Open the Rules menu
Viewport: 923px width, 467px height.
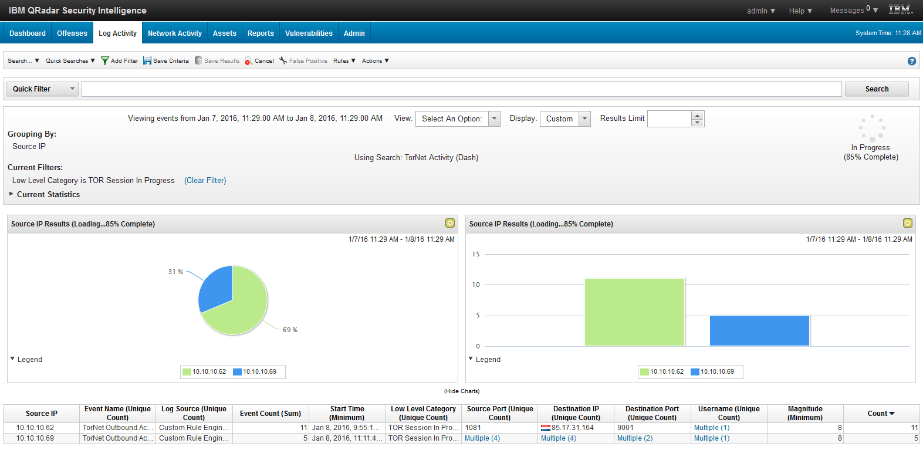click(x=344, y=61)
